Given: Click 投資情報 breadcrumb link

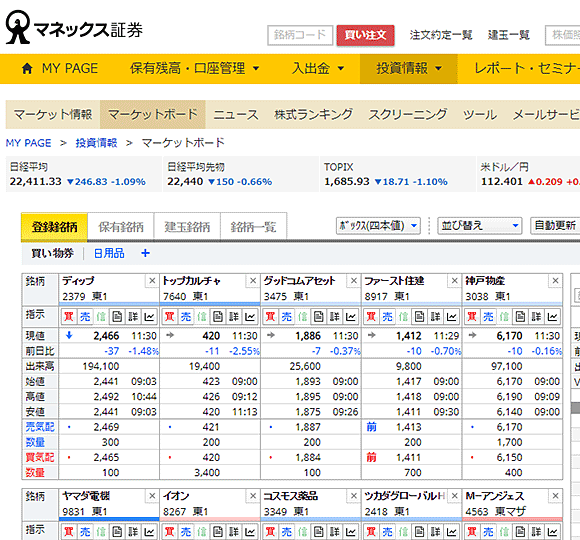Looking at the screenshot, I should (x=97, y=143).
